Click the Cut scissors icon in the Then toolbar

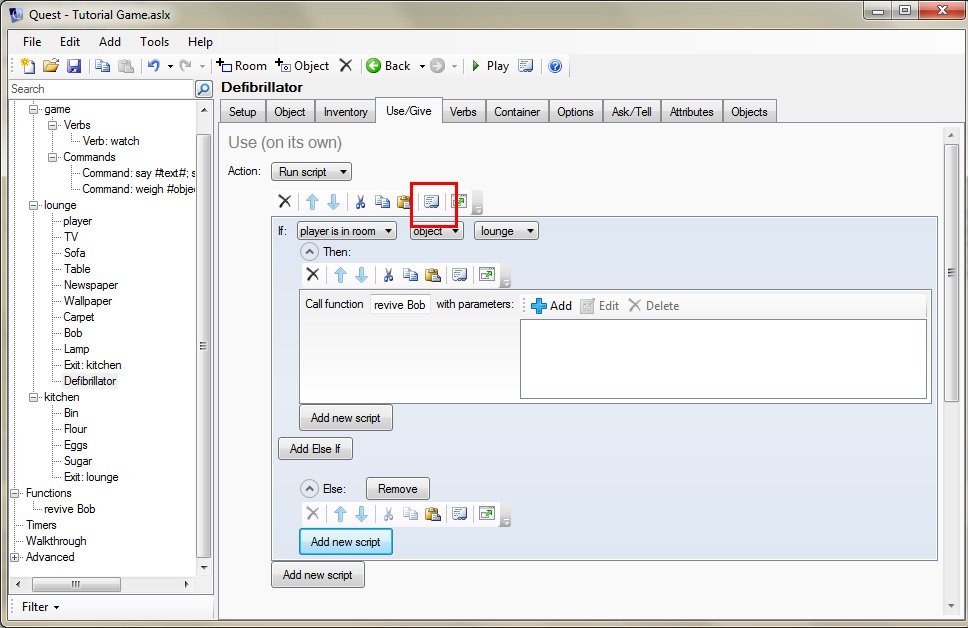[388, 274]
